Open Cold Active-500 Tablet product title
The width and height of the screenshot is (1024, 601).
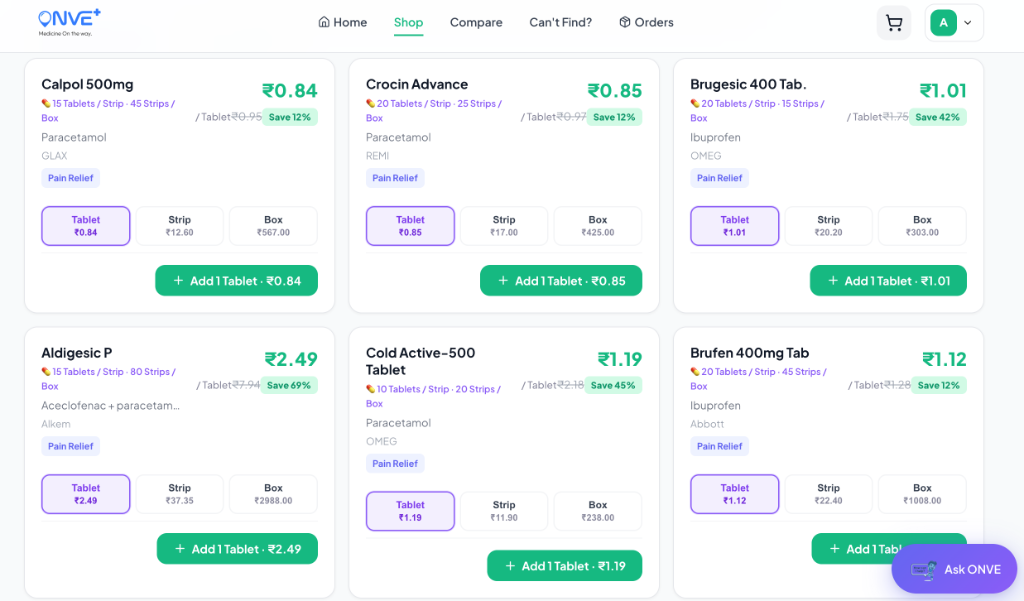pyautogui.click(x=421, y=361)
